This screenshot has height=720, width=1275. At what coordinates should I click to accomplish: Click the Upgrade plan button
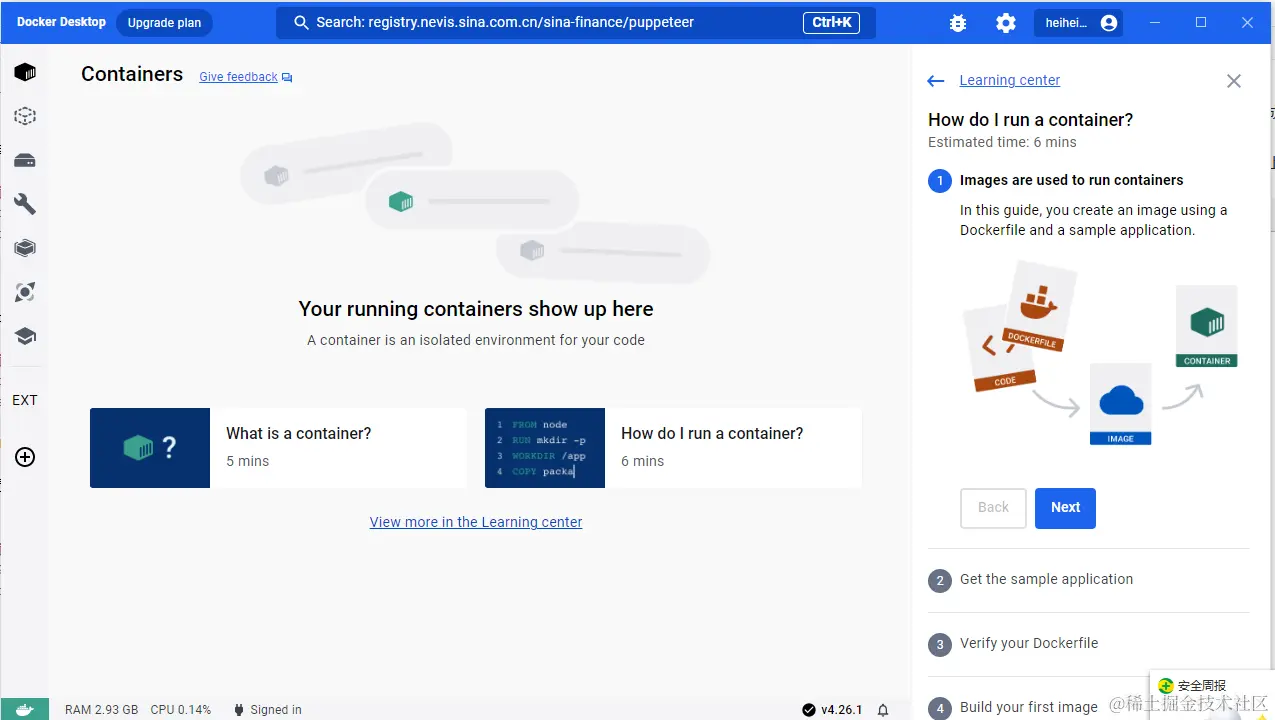tap(164, 23)
